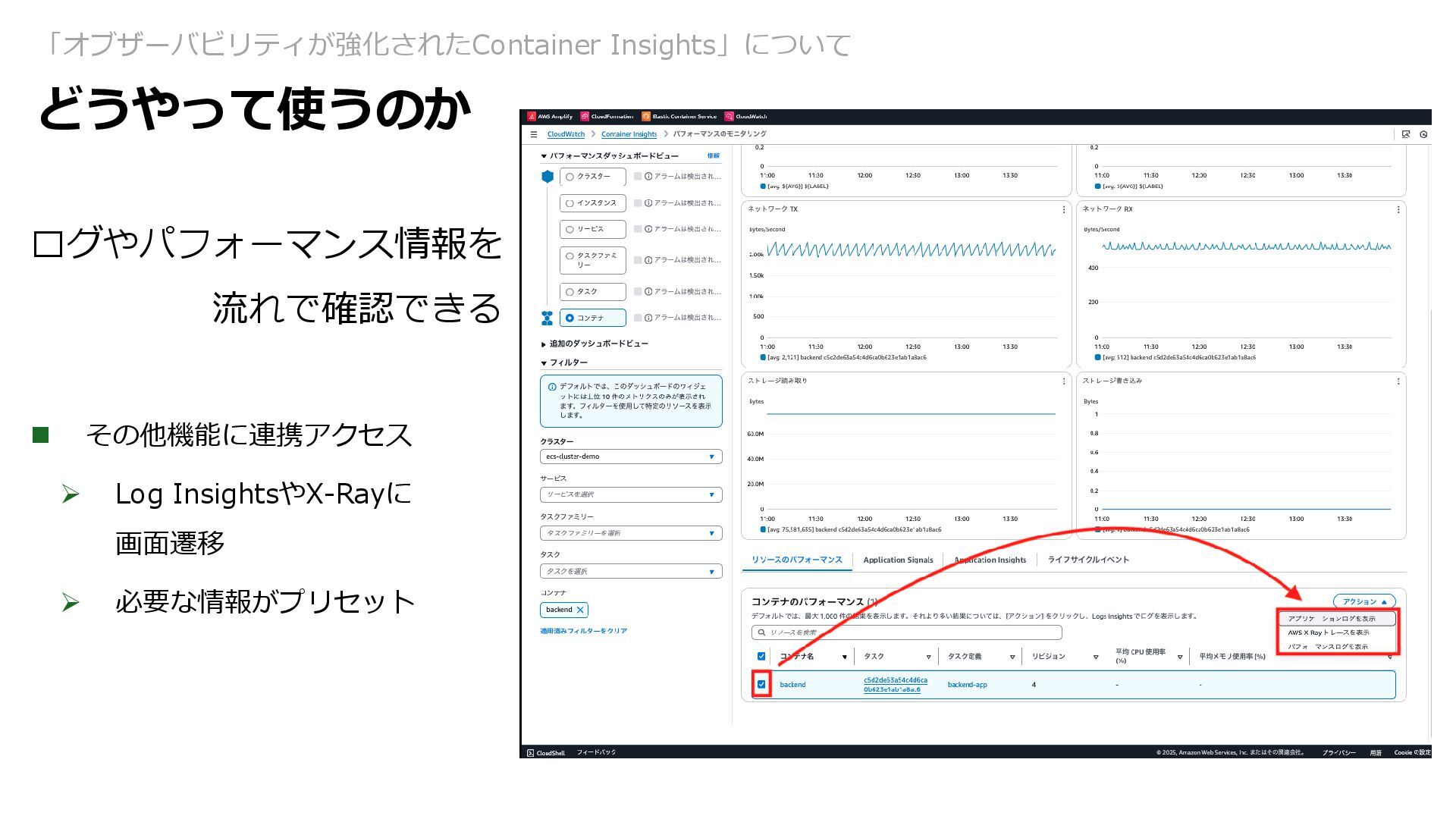Open the CloudWatch service shortcut in the top bar
Image resolution: width=1456 pixels, height=819 pixels.
click(745, 117)
